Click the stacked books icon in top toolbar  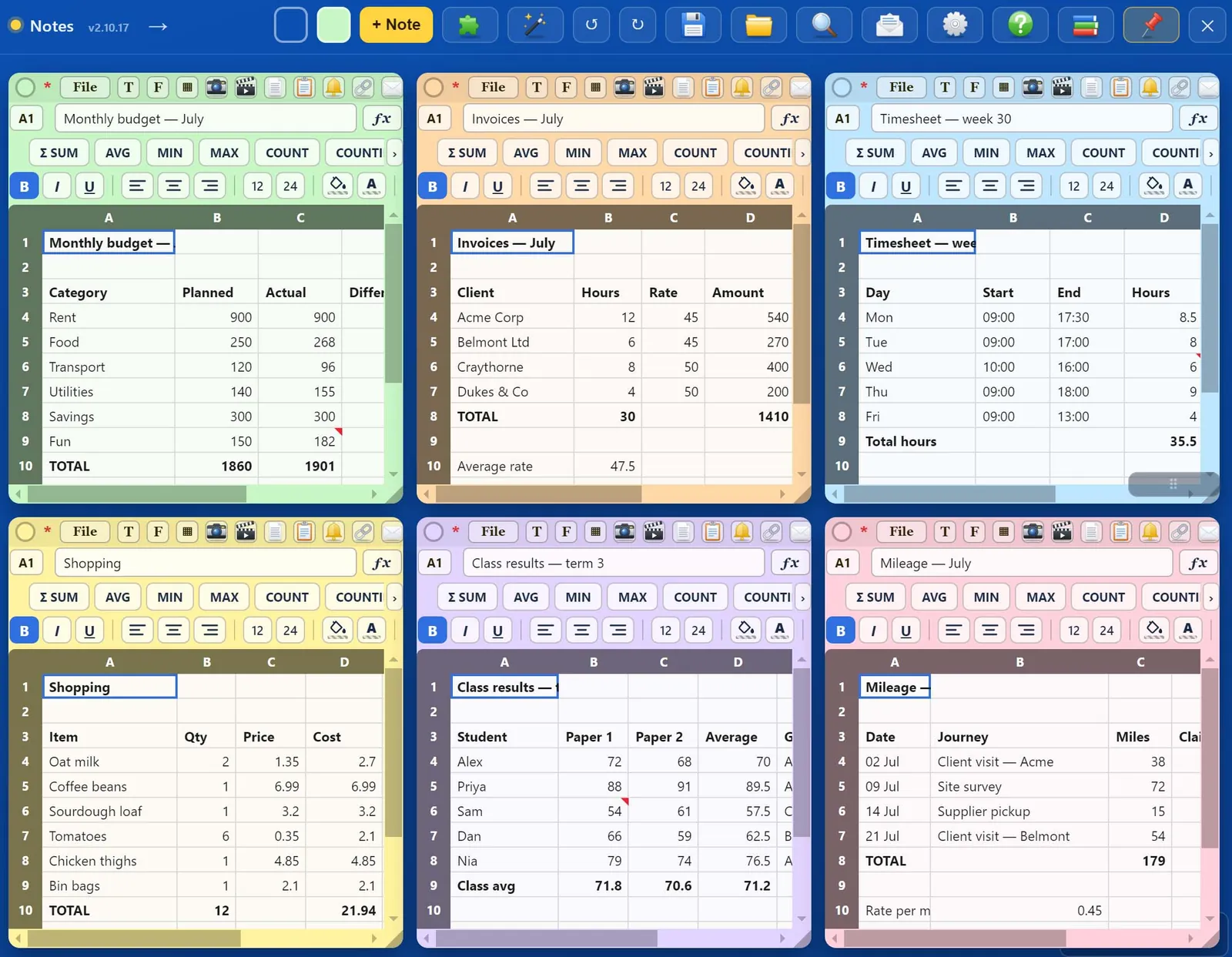tap(1086, 25)
